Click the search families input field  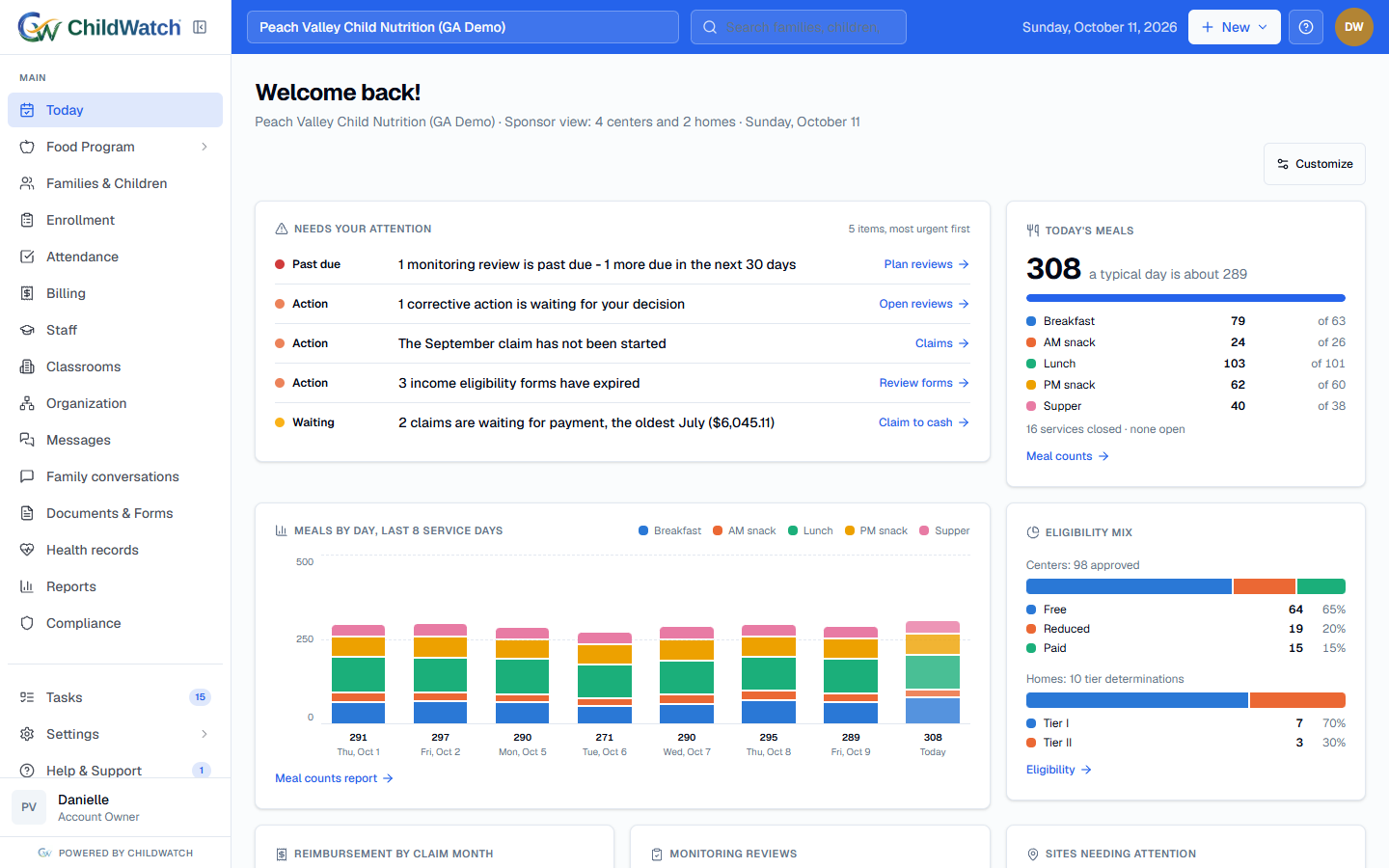click(799, 27)
